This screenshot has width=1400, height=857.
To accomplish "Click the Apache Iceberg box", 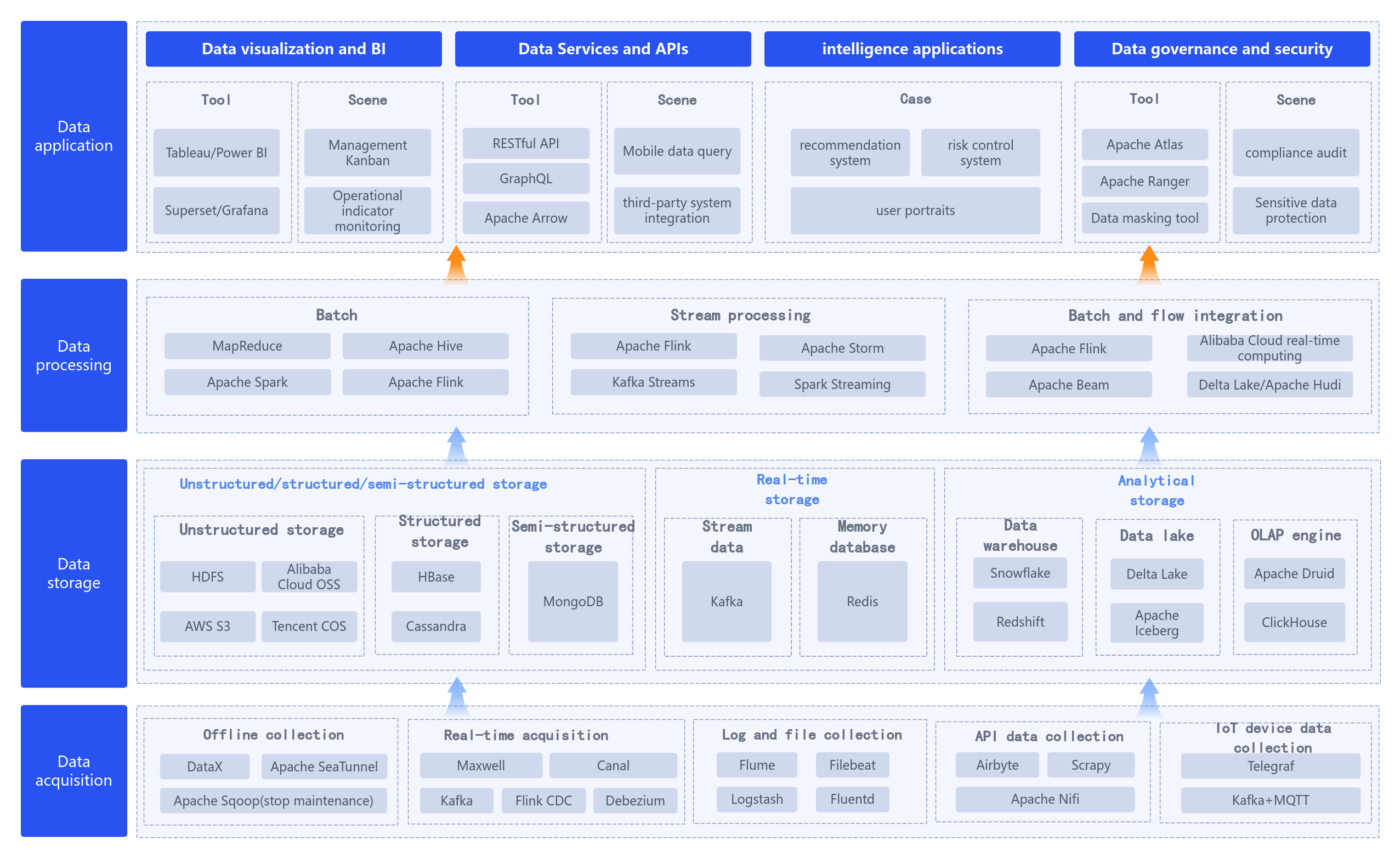I will click(x=1157, y=623).
